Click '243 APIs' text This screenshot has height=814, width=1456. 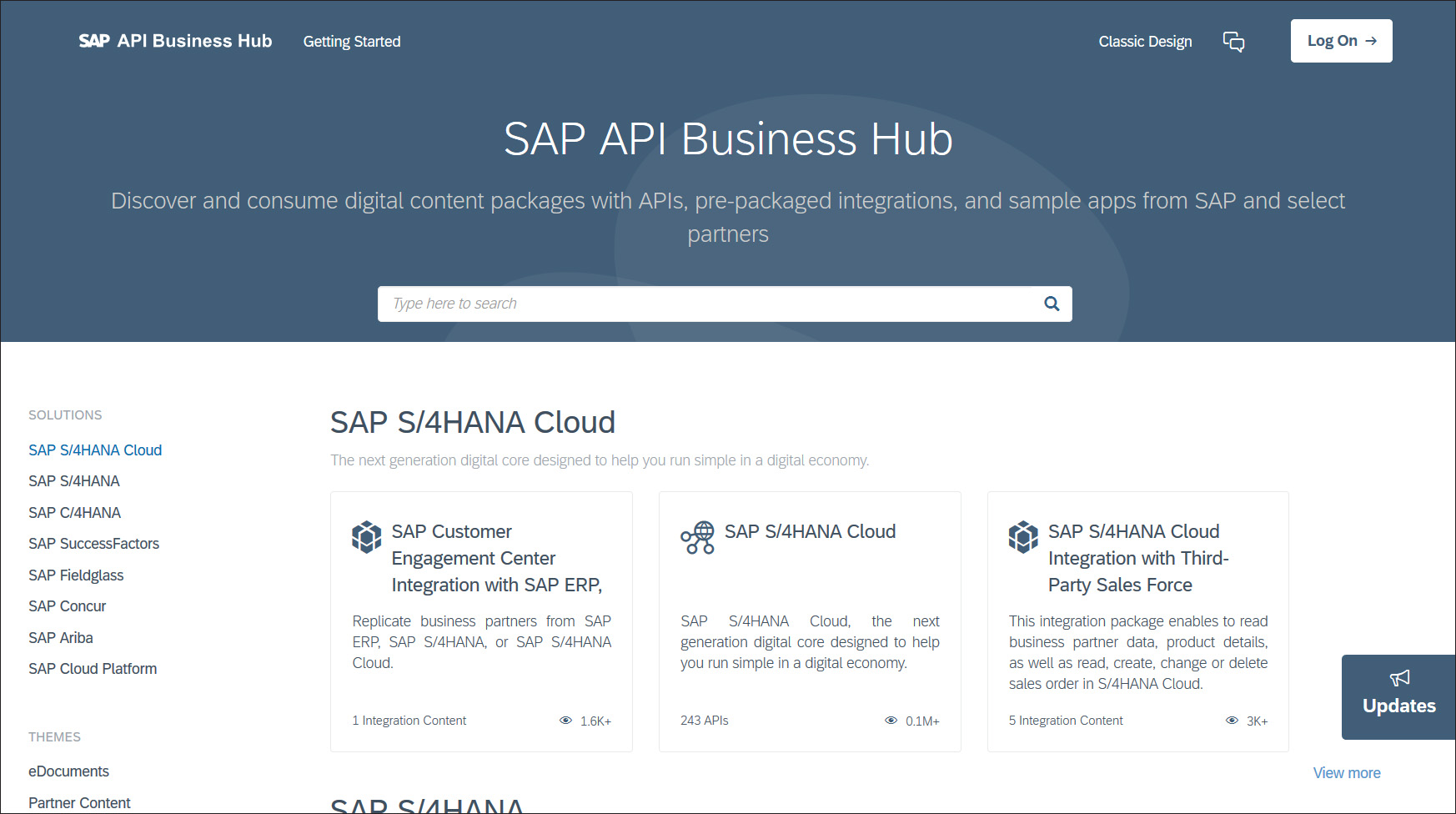pos(705,721)
